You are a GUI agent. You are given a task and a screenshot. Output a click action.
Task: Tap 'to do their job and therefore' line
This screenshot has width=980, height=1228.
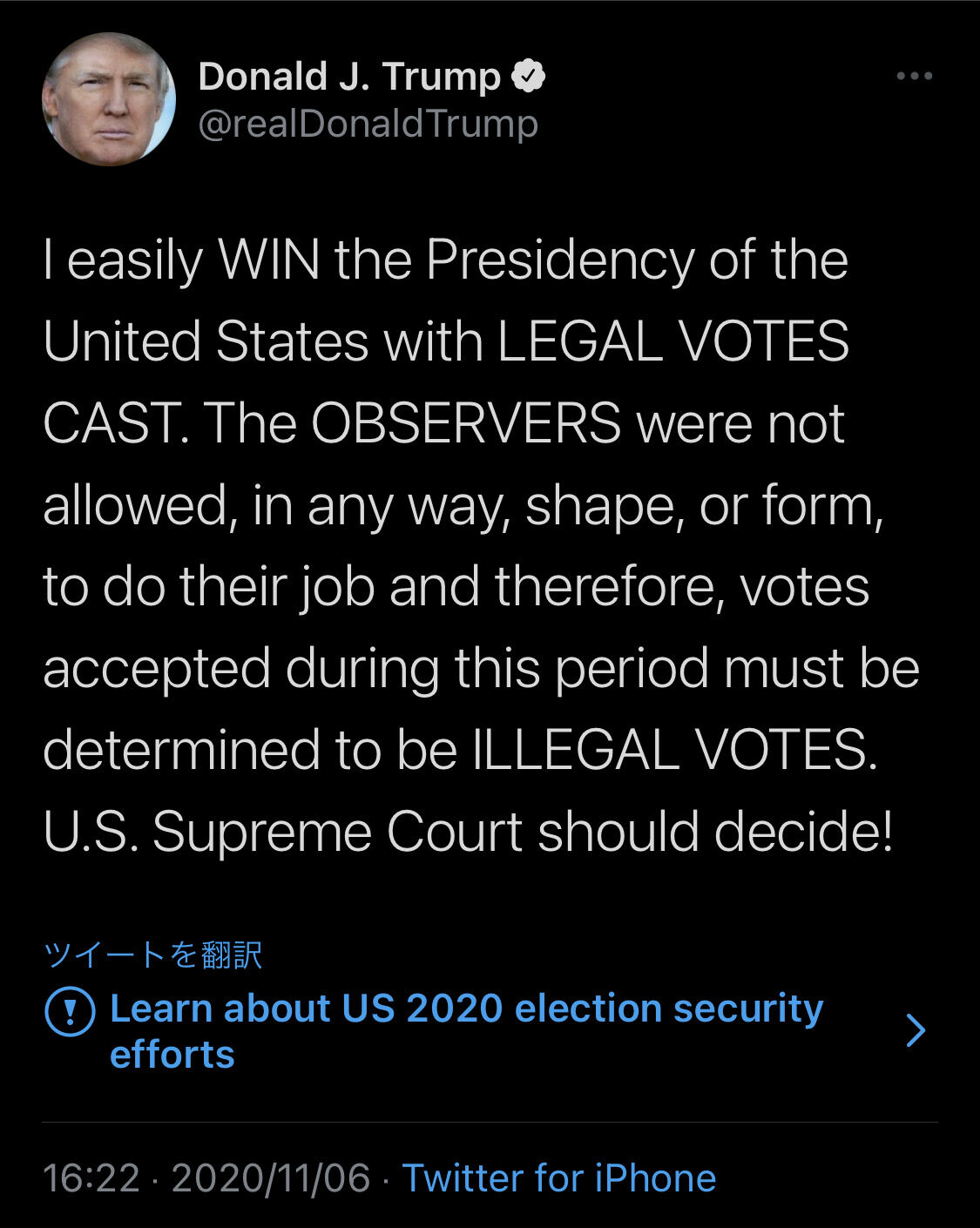point(383,588)
